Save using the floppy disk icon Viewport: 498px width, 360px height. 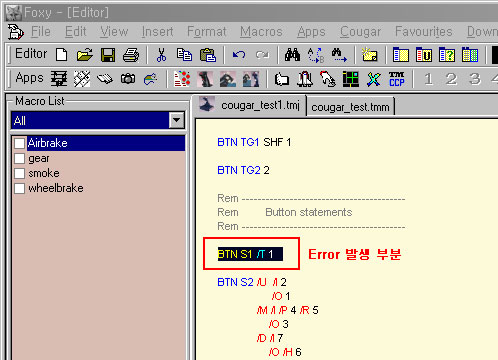pyautogui.click(x=108, y=55)
